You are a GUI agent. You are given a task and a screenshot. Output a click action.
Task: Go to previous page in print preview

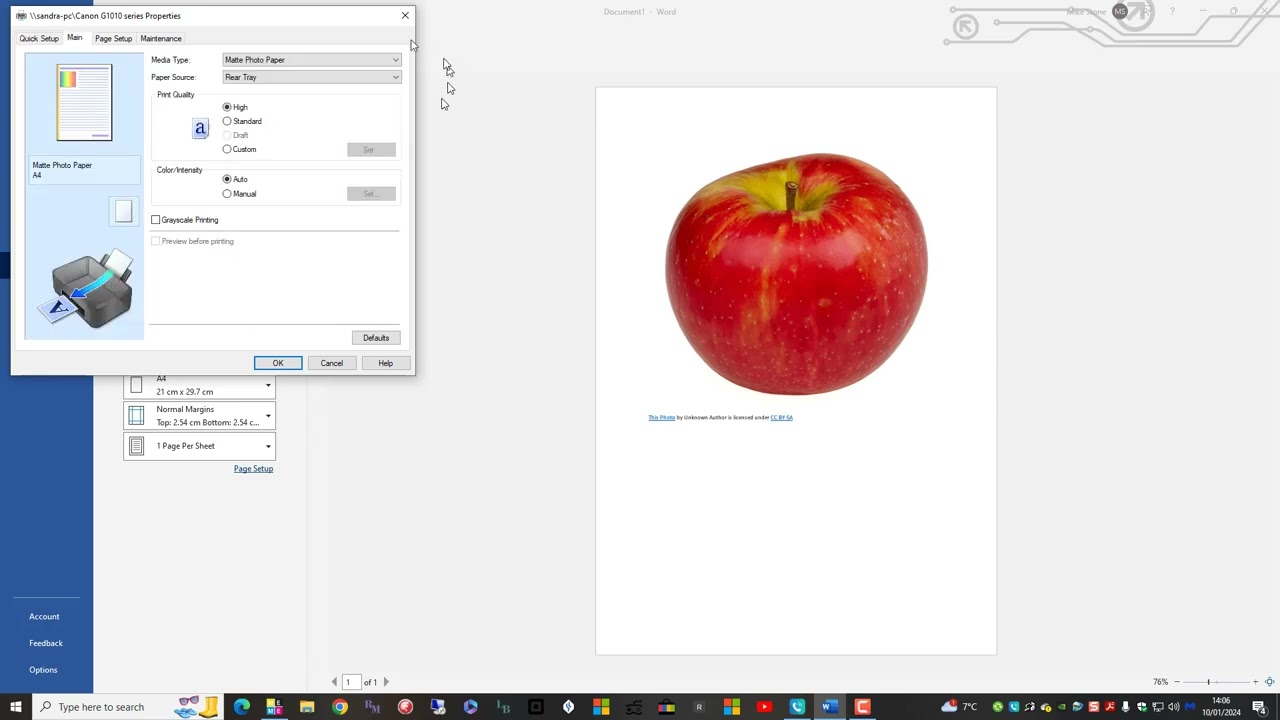click(335, 682)
